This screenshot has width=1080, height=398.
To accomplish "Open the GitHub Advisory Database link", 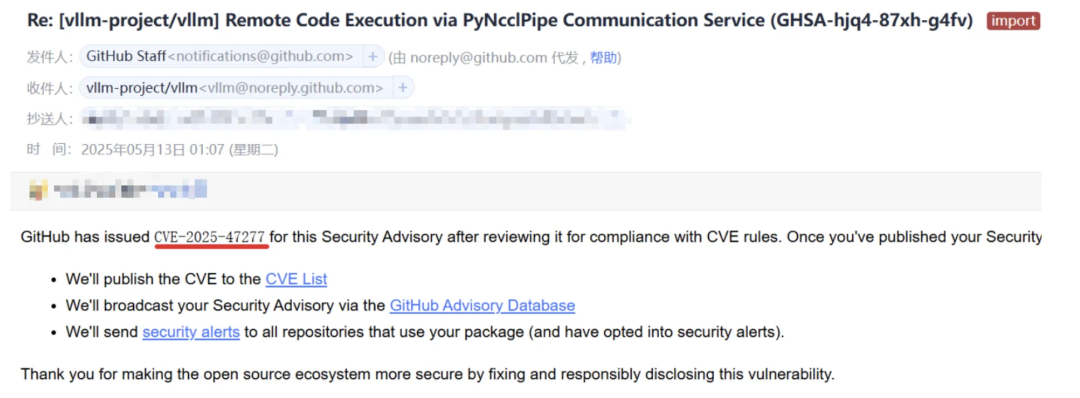I will (482, 305).
